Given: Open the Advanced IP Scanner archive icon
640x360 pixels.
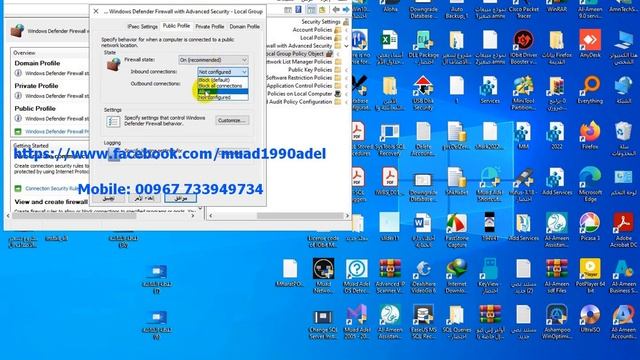Looking at the screenshot, I should tap(389, 276).
